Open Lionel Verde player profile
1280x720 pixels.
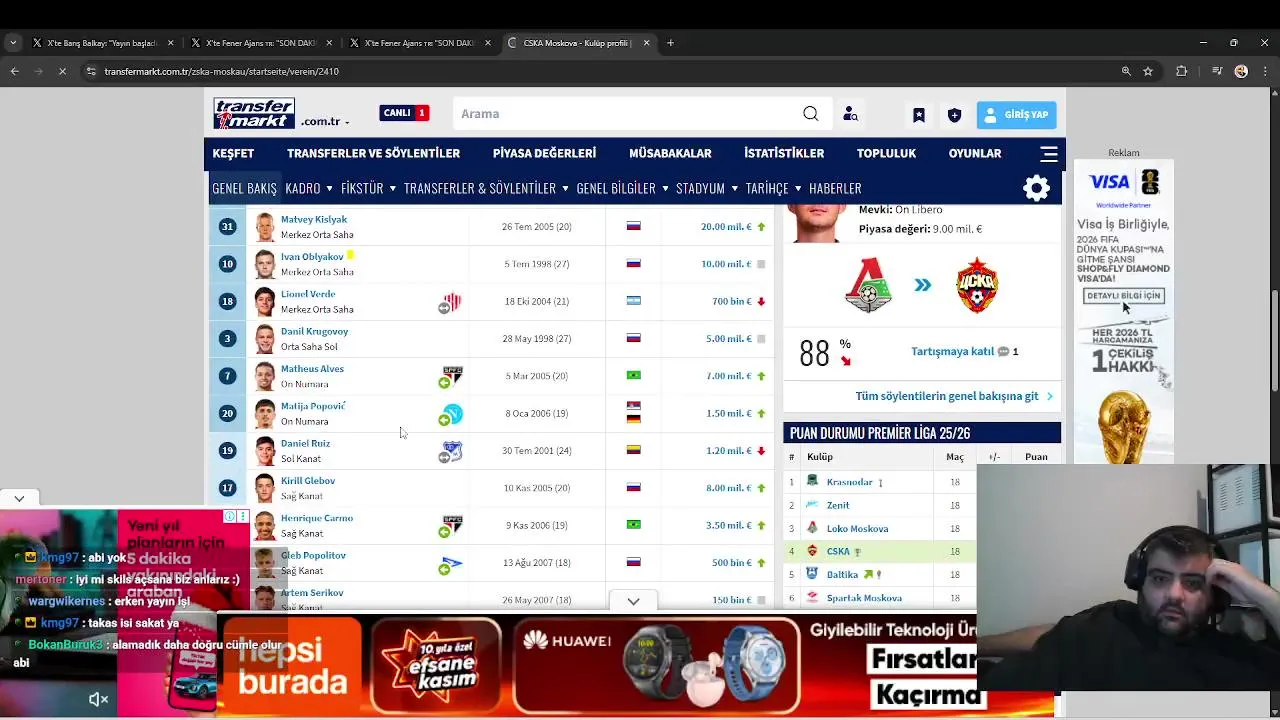click(x=308, y=294)
